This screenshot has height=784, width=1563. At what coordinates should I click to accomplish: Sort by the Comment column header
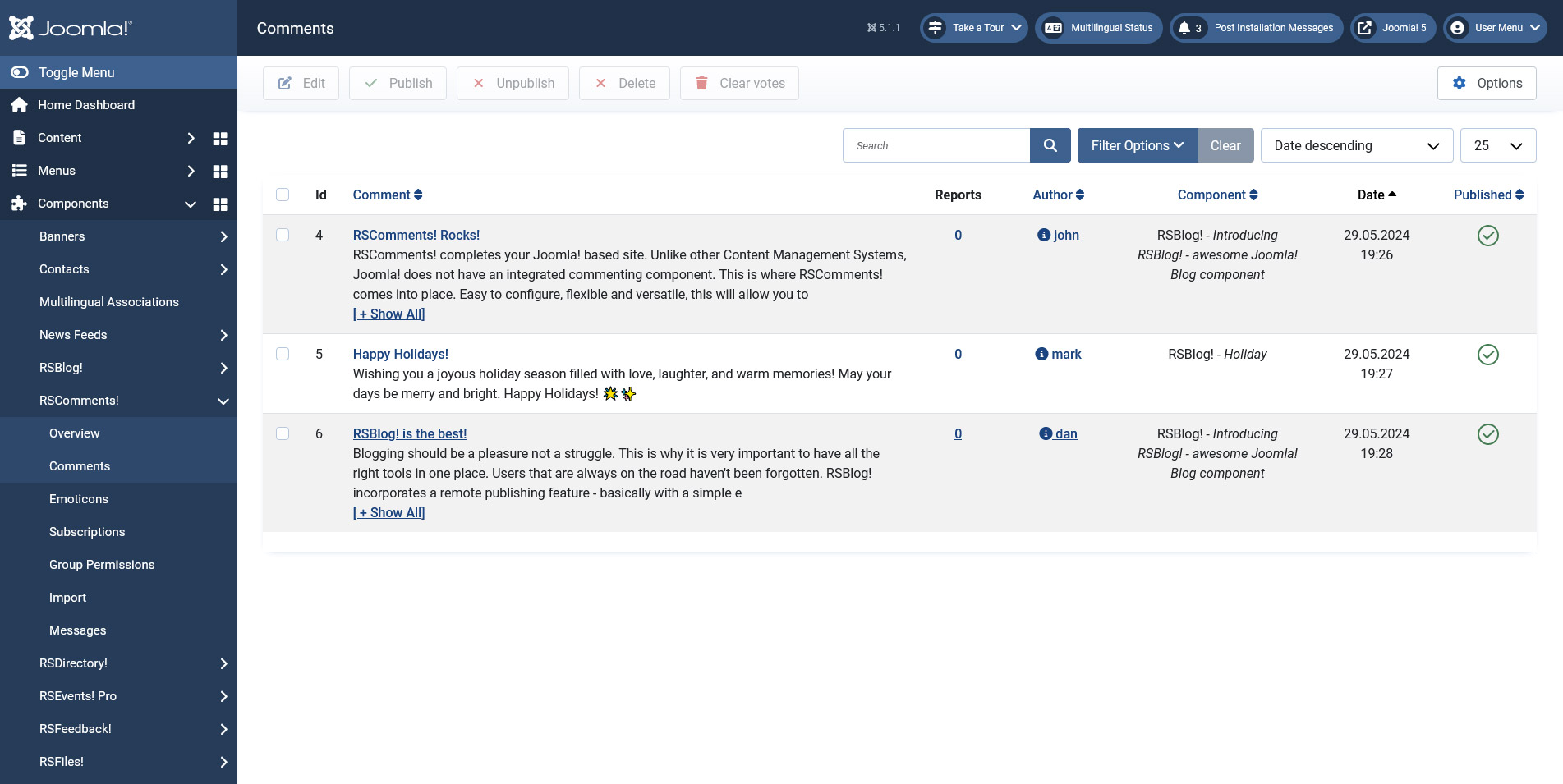[x=388, y=195]
